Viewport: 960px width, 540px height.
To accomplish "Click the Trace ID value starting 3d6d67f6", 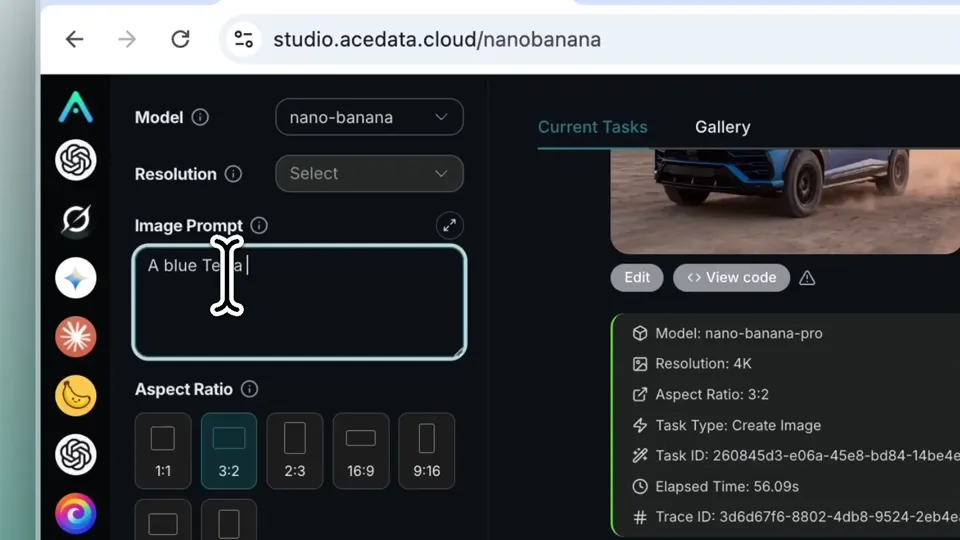I will [839, 517].
